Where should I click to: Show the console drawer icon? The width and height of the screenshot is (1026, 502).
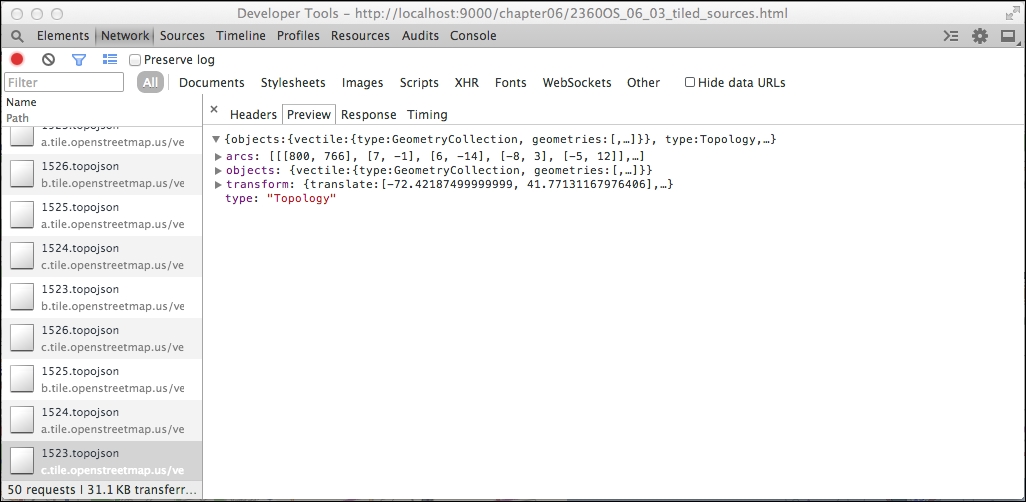click(951, 36)
